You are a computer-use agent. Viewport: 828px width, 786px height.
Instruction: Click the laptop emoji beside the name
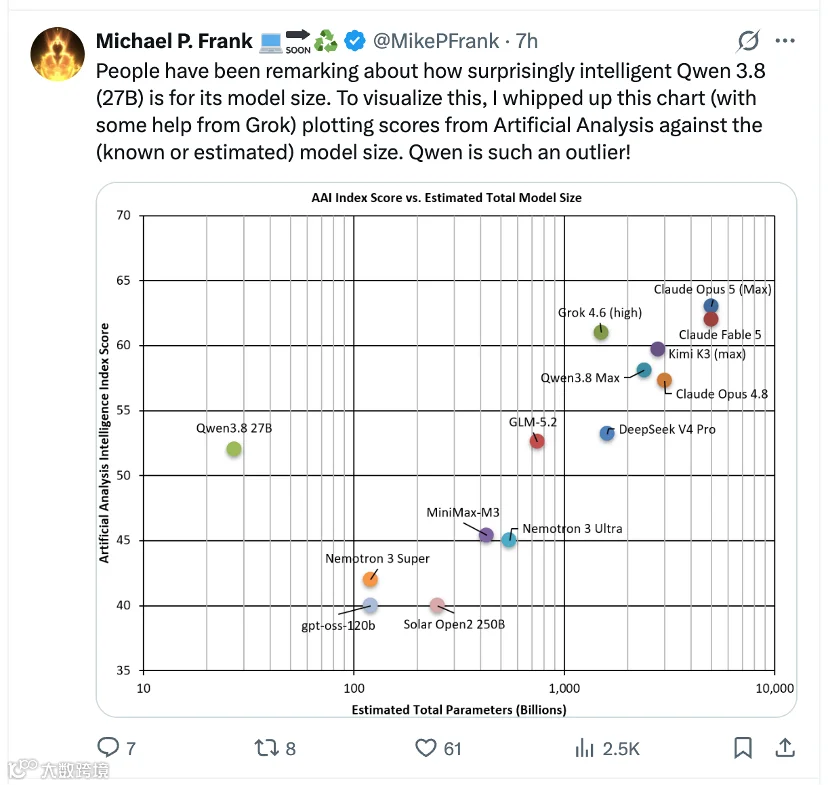[271, 43]
